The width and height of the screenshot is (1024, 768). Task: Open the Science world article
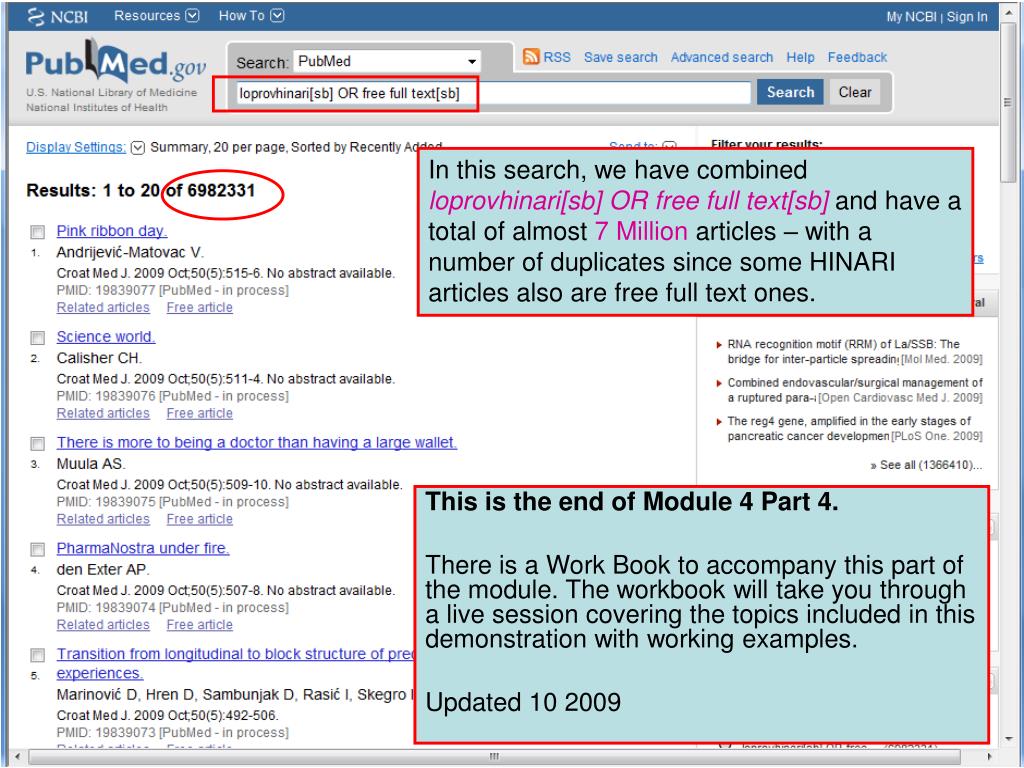coord(106,337)
